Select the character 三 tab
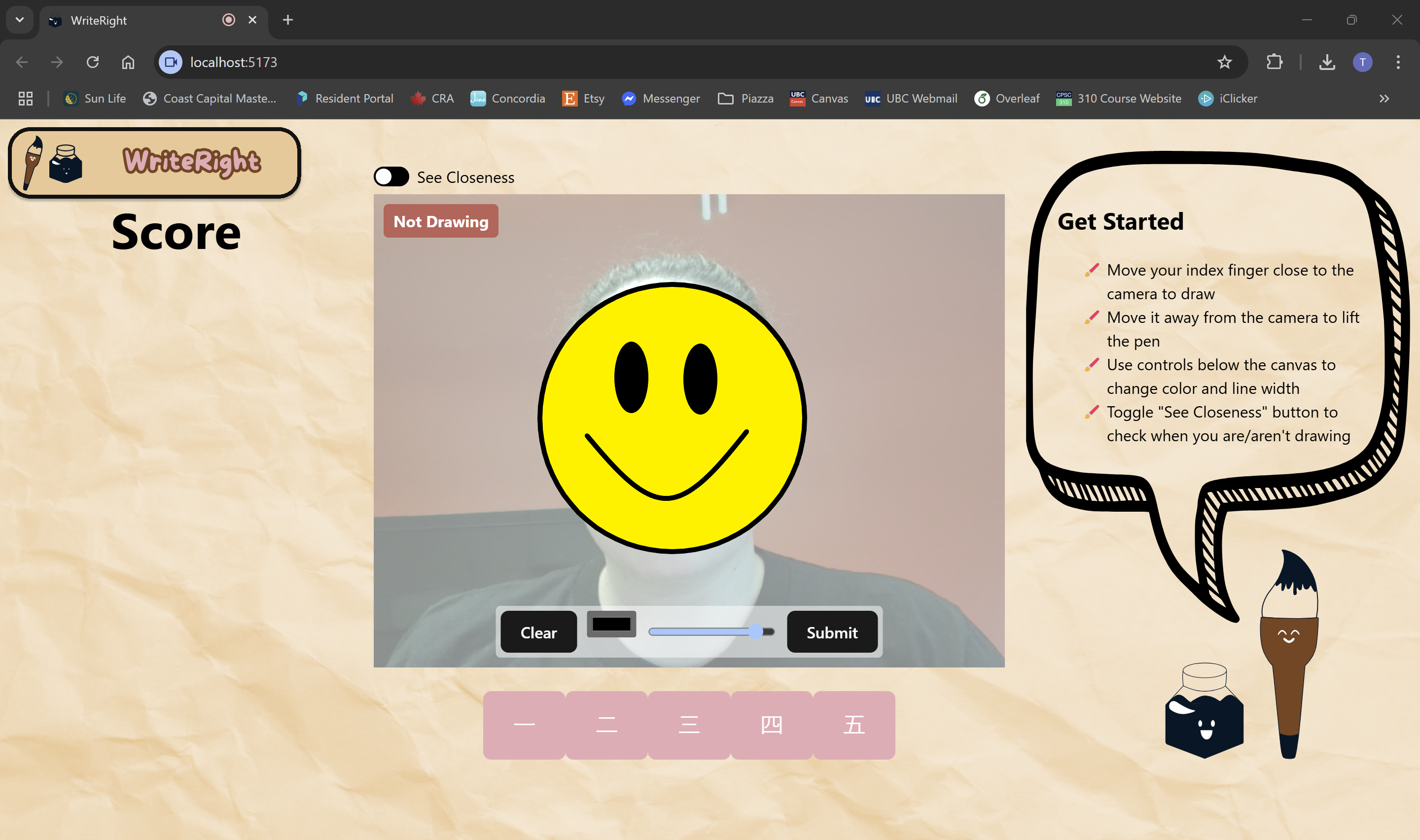This screenshot has height=840, width=1420. (x=689, y=725)
